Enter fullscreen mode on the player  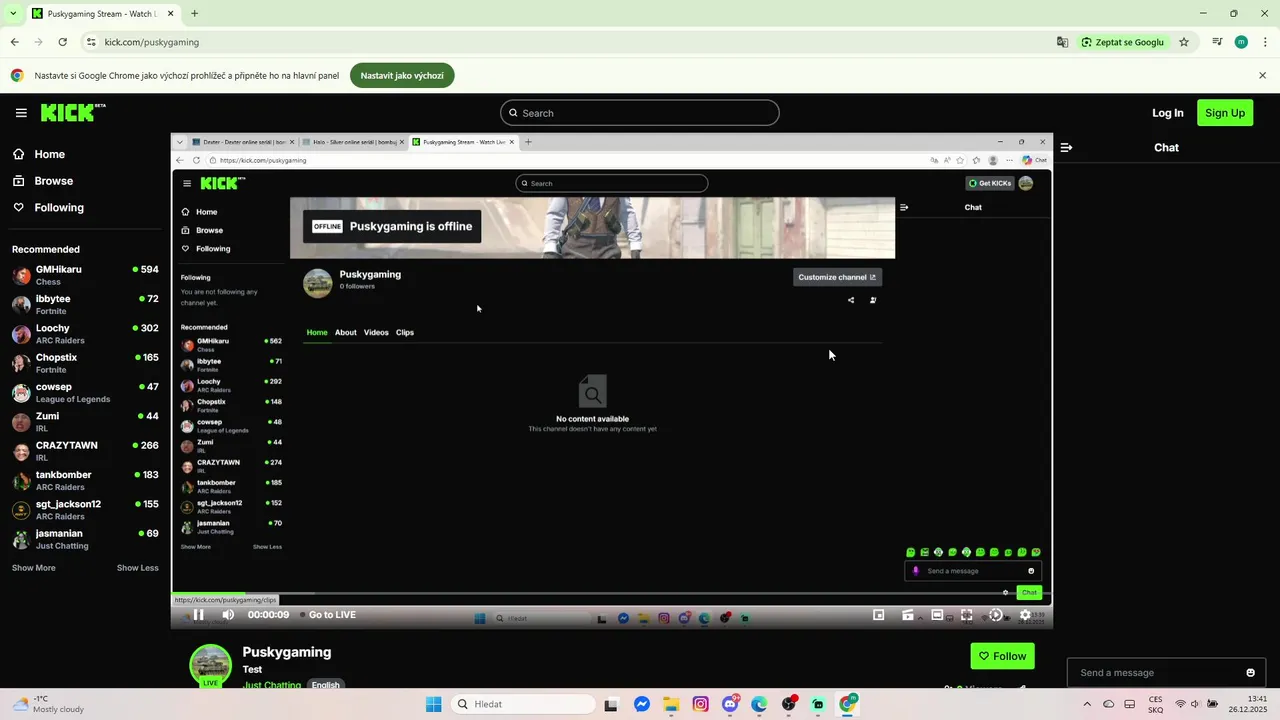click(966, 615)
